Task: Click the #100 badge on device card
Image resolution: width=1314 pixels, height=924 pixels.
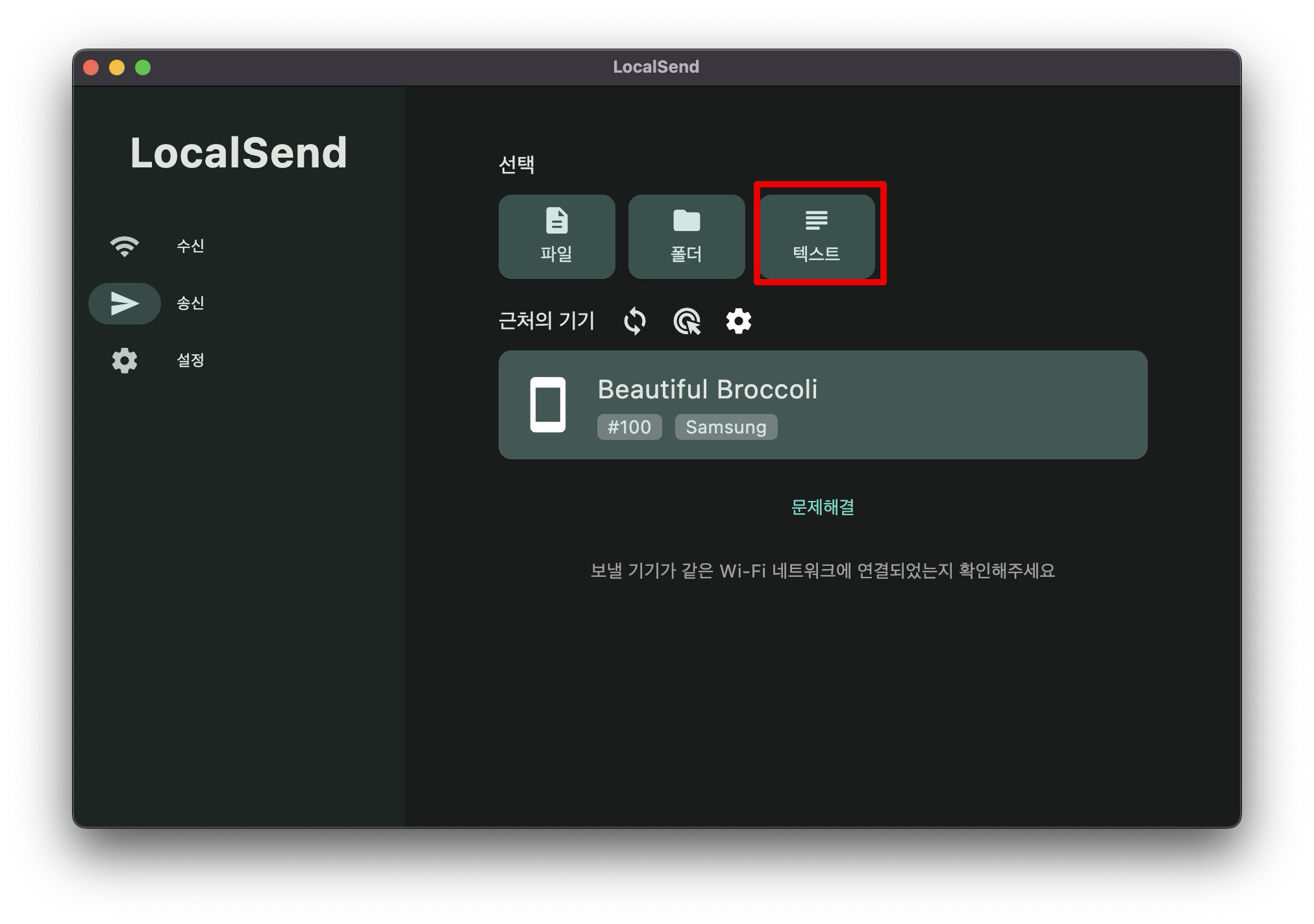Action: coord(628,428)
